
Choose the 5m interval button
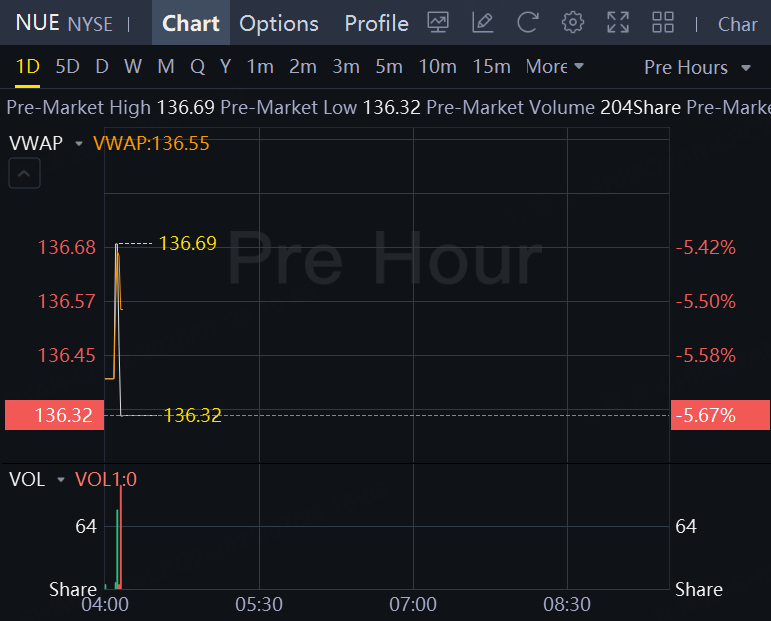(389, 67)
